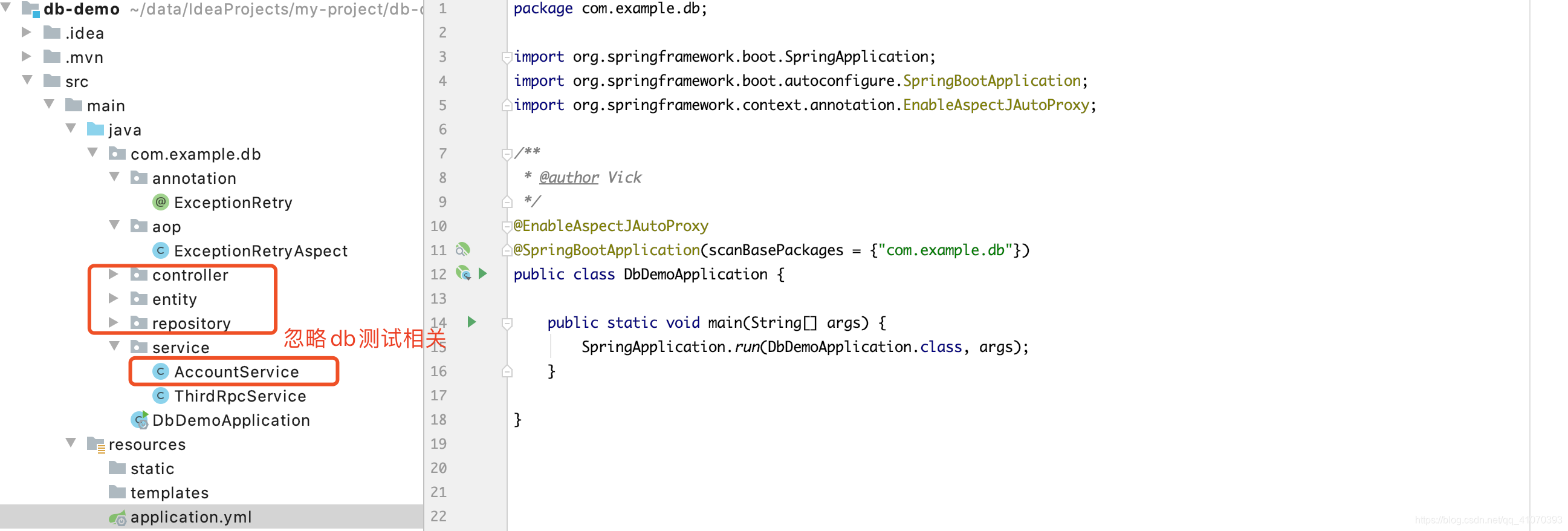Screen dimensions: 1568x531
Task: Select ExceptionRetry in the project tree
Action: 233,202
